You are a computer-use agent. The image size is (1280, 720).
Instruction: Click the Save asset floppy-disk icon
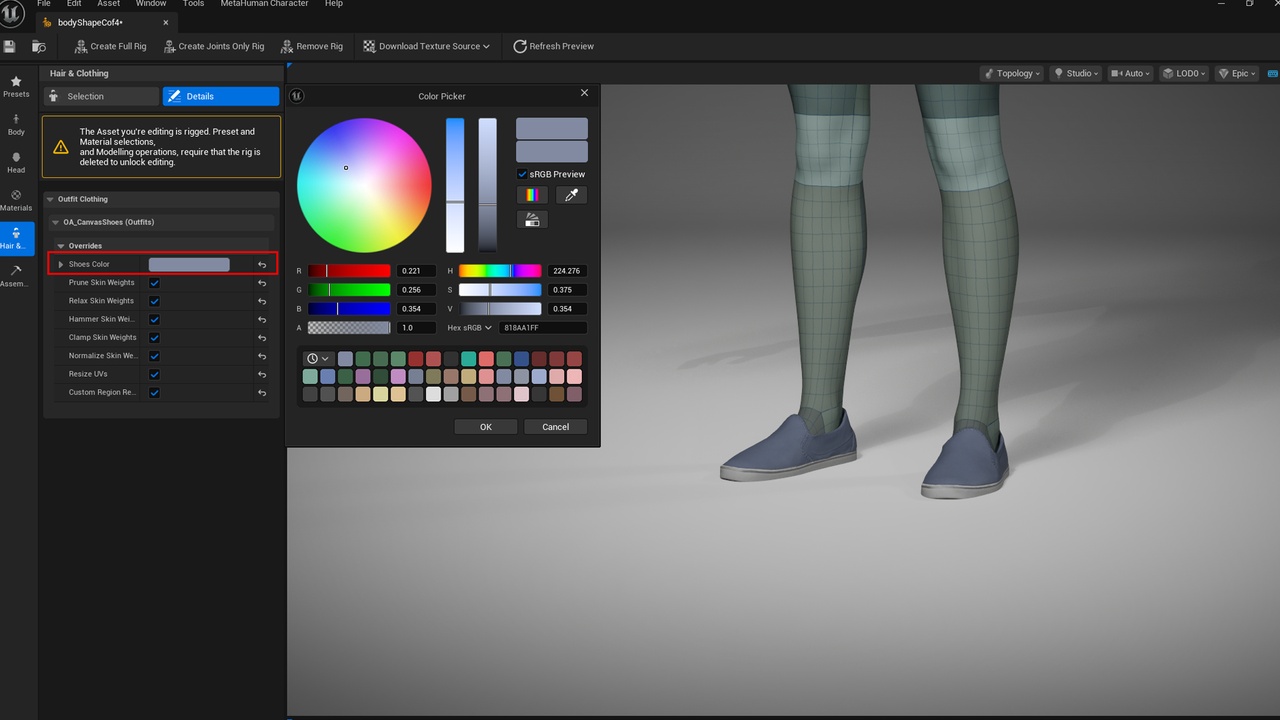(x=10, y=46)
